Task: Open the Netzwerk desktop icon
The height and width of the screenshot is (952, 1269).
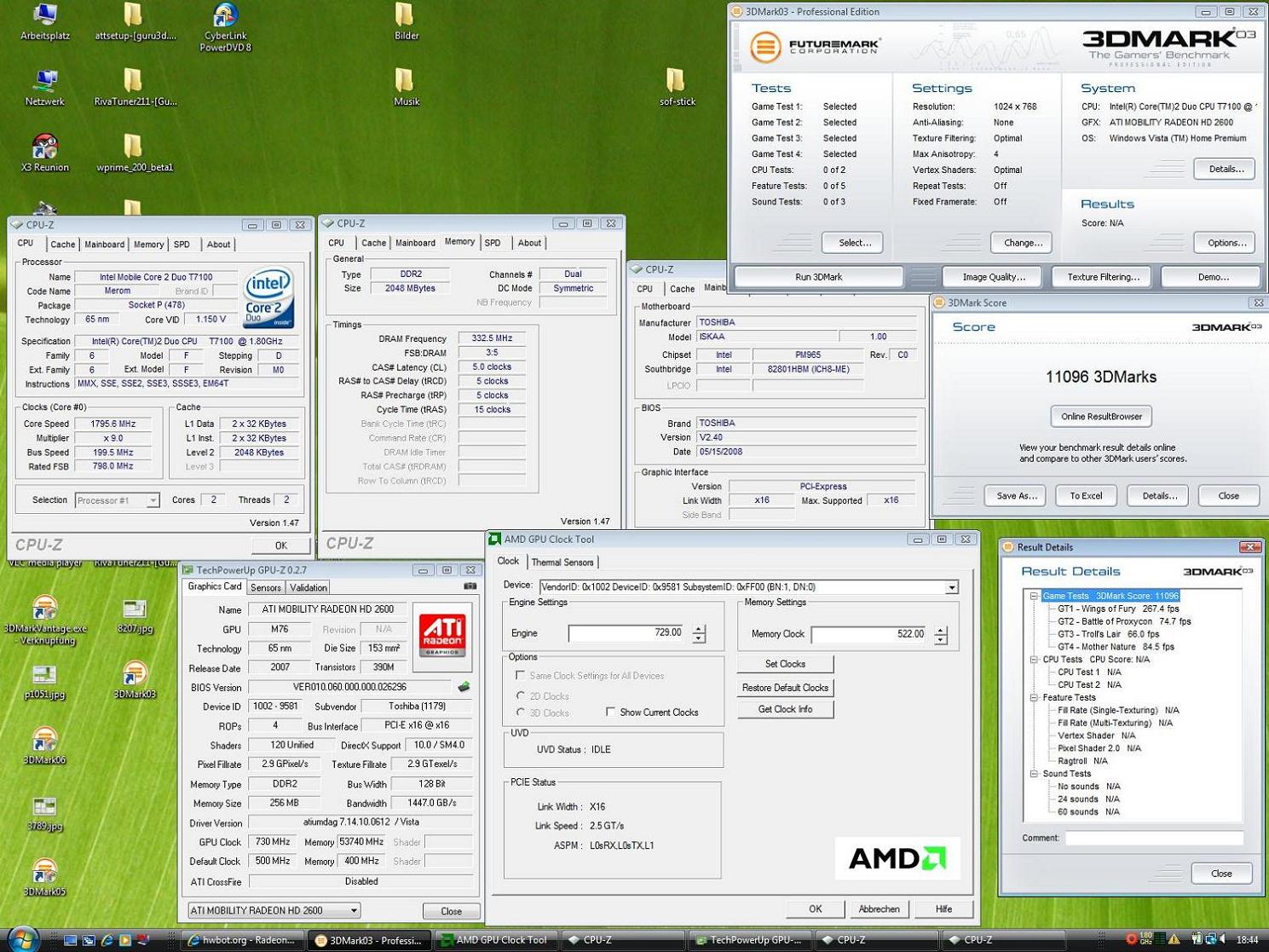Action: pos(44,87)
